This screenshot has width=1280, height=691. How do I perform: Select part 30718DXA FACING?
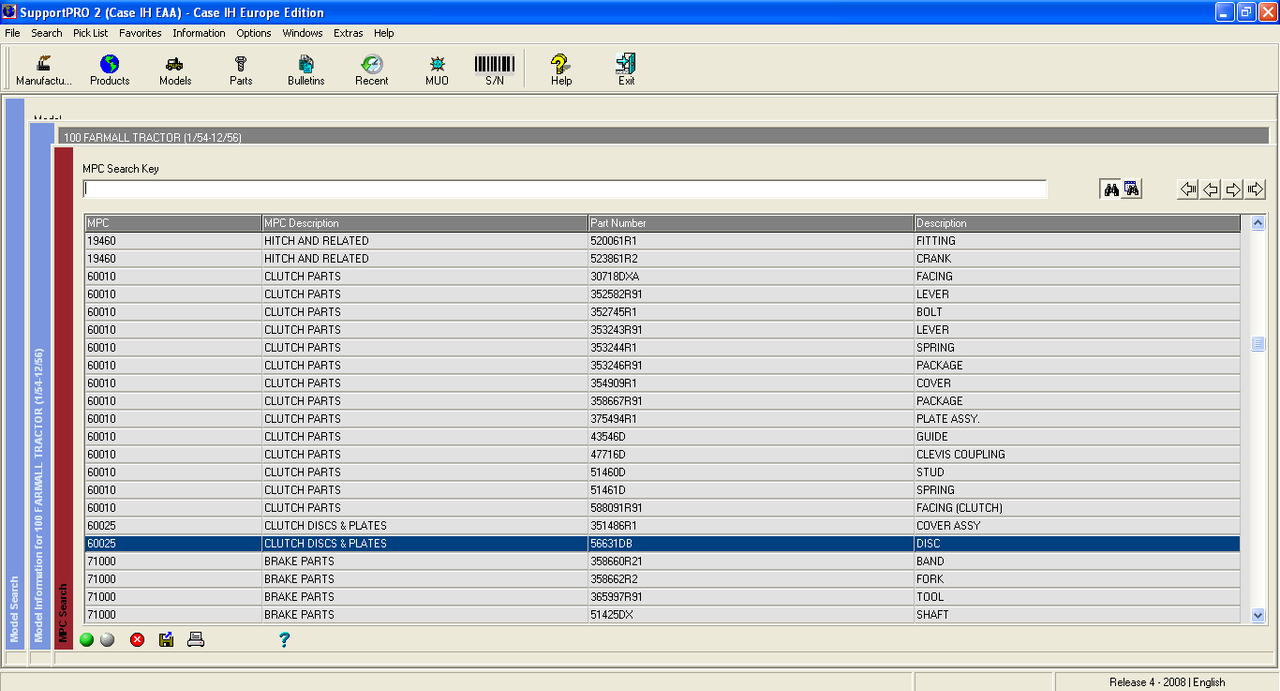[662, 277]
